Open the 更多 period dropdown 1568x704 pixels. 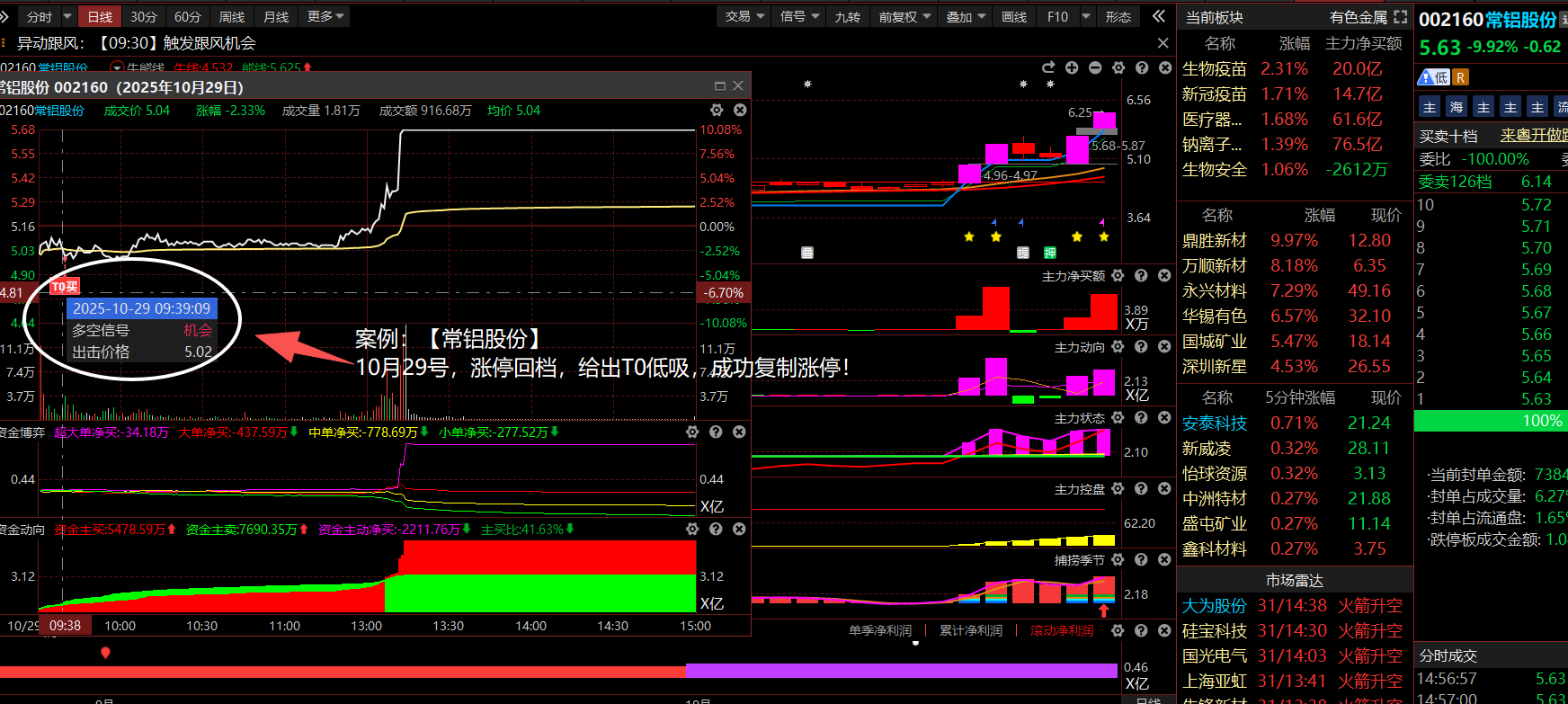325,16
